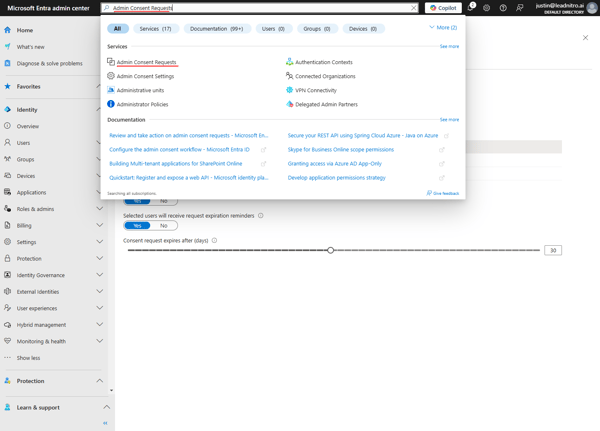The width and height of the screenshot is (600, 431).
Task: Set expiration reminders toggle to Yes
Action: coord(137,226)
